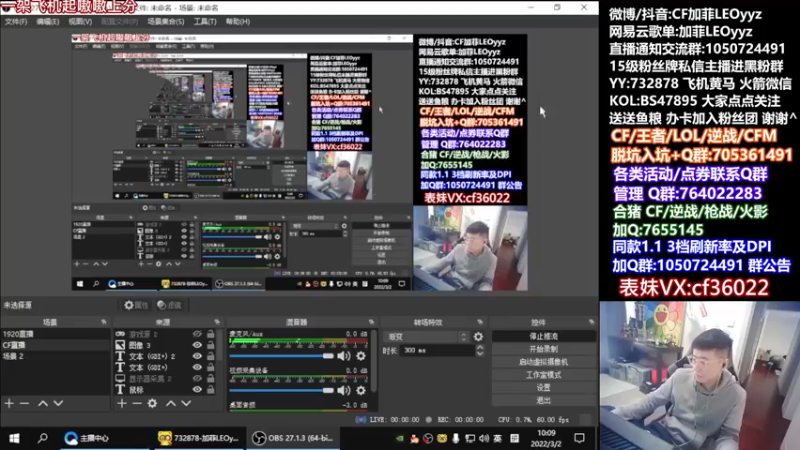Image resolution: width=800 pixels, height=450 pixels.
Task: Open the 帮助(H) menu
Action: [x=238, y=22]
